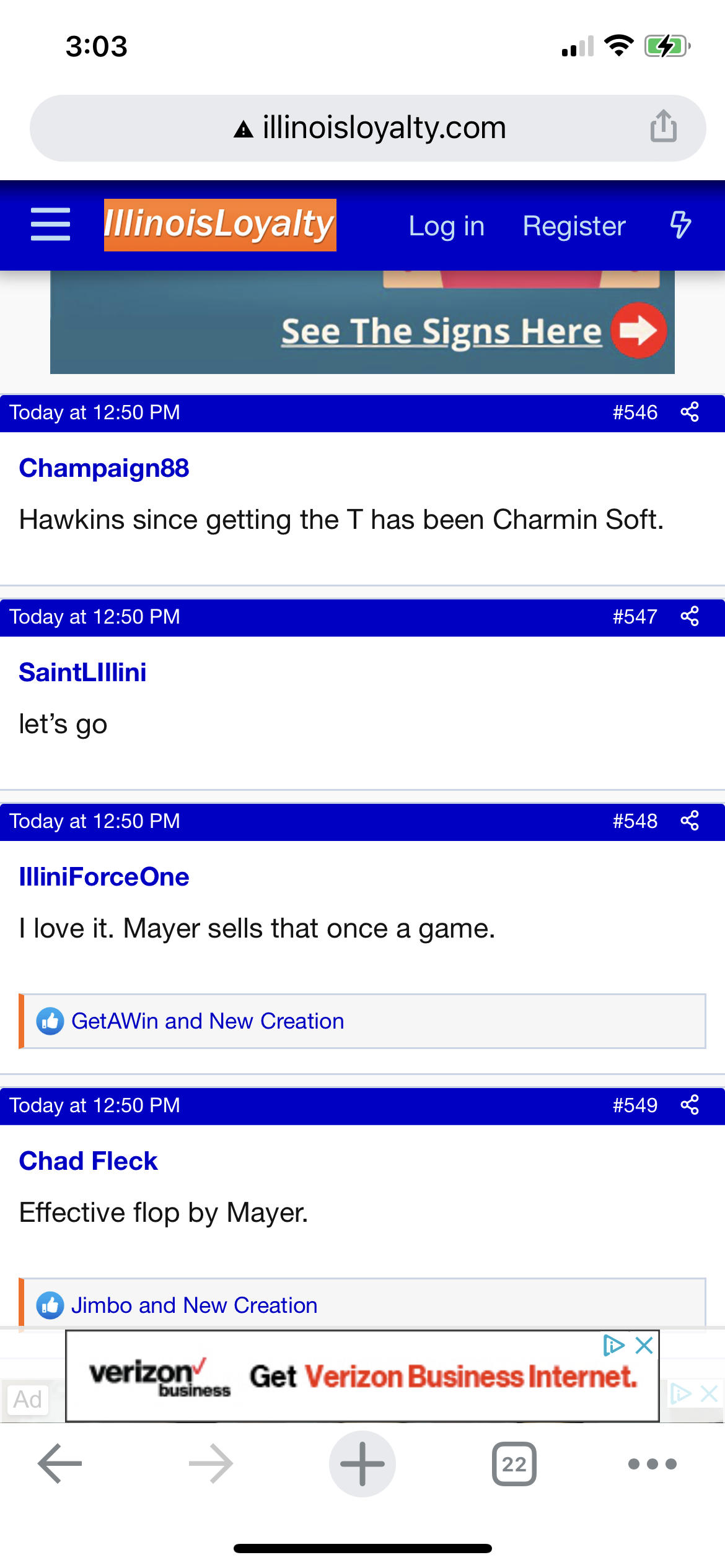Viewport: 725px width, 1568px height.
Task: Open the hamburger navigation menu
Action: tap(50, 225)
